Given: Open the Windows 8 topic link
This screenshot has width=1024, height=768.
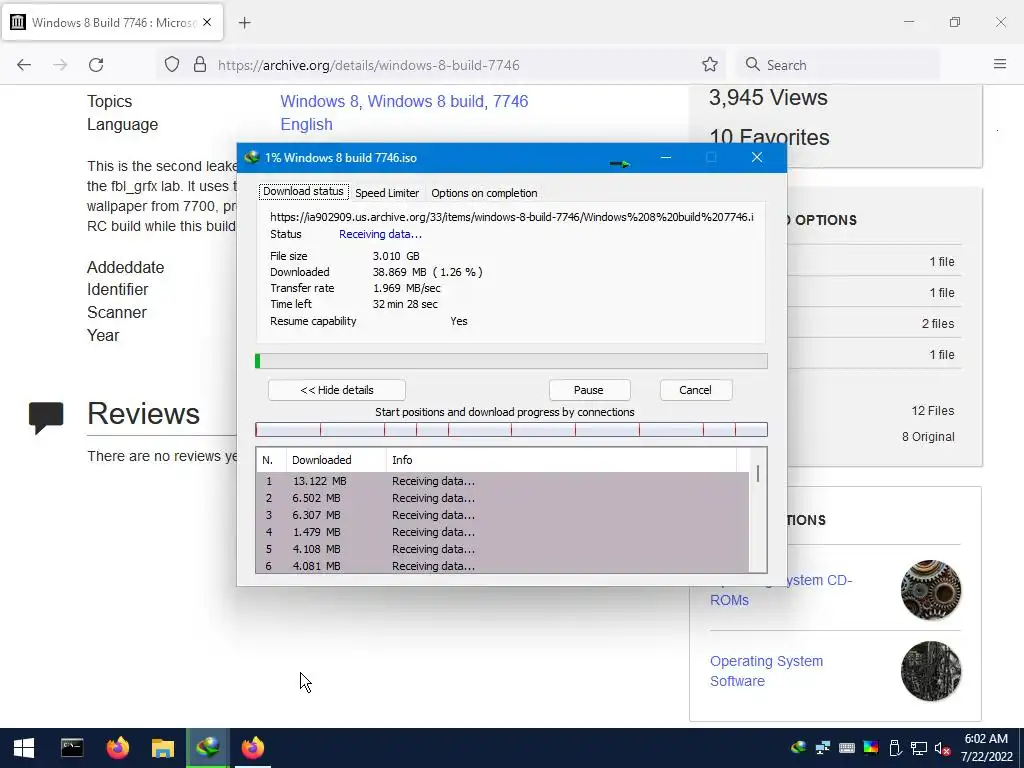Looking at the screenshot, I should point(319,101).
